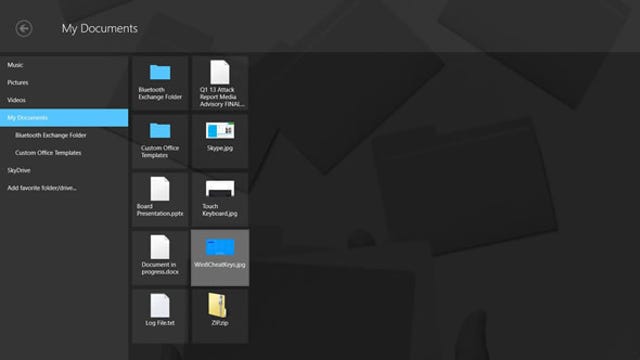The height and width of the screenshot is (360, 640).
Task: Open Document in progress.docx file
Action: [160, 258]
